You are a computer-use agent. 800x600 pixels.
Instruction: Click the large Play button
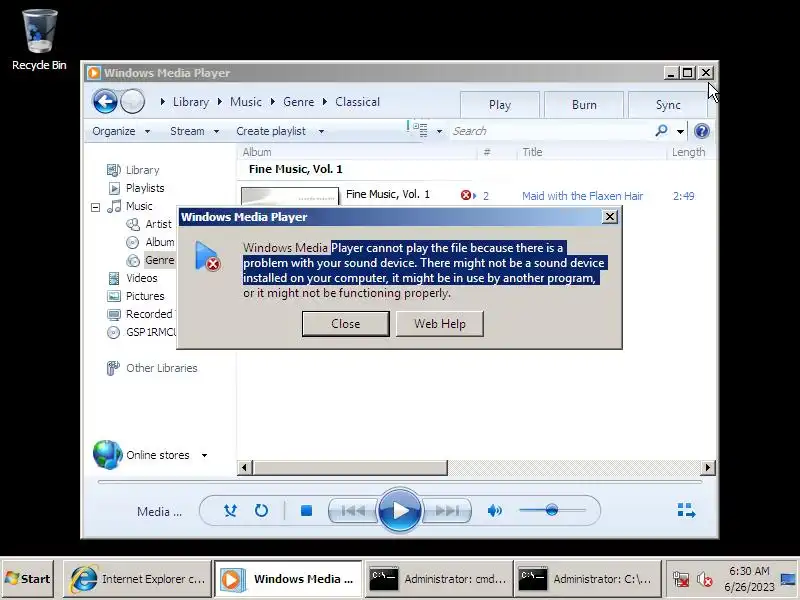400,510
